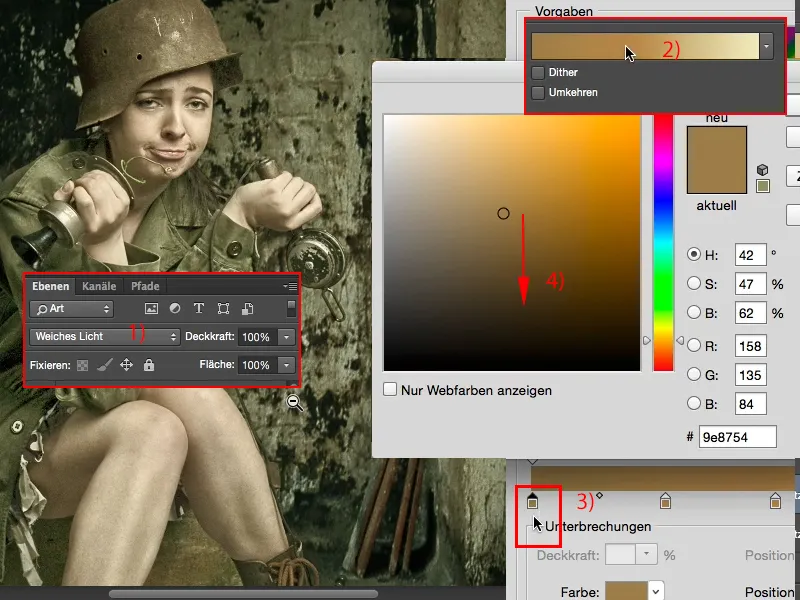The image size is (800, 600).
Task: Select the pixel layers filter icon
Action: (x=152, y=307)
